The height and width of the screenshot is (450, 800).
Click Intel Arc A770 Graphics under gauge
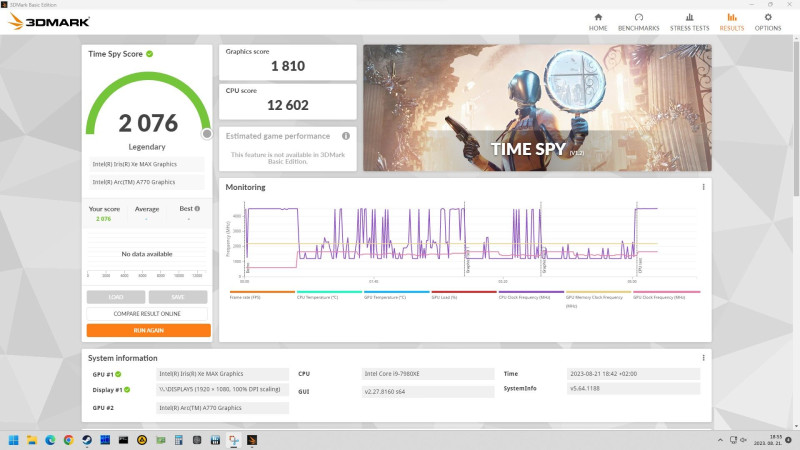[146, 182]
